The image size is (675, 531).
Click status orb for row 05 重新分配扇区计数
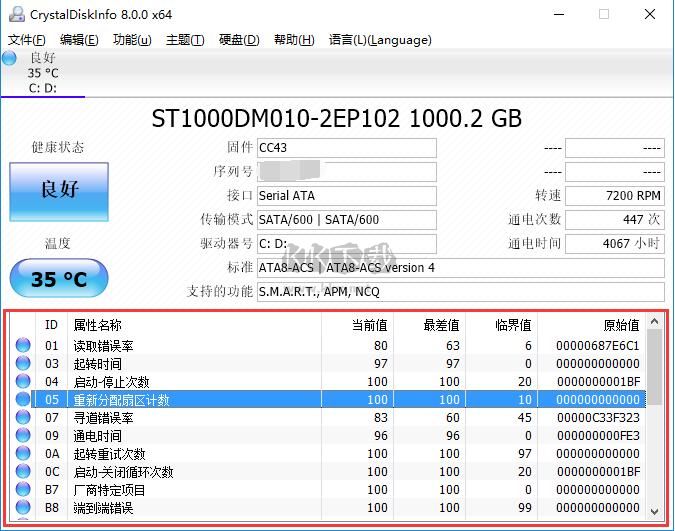point(23,399)
